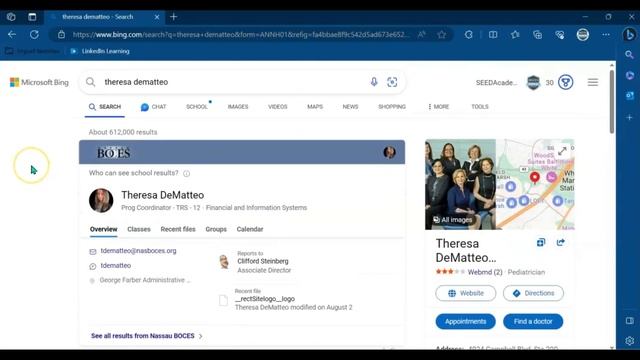Click sidebar search magnifier icon
Image resolution: width=640 pixels, height=360 pixels.
[x=629, y=55]
